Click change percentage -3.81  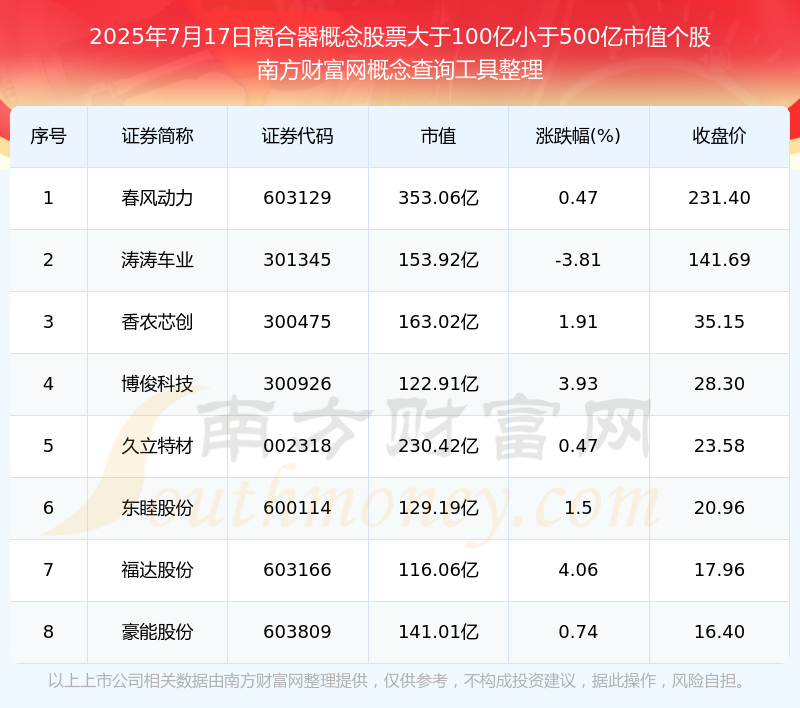tap(578, 260)
